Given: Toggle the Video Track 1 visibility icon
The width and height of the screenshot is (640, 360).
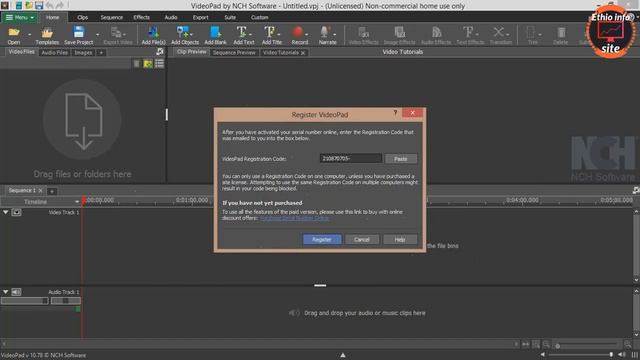Looking at the screenshot, I should click(16, 212).
